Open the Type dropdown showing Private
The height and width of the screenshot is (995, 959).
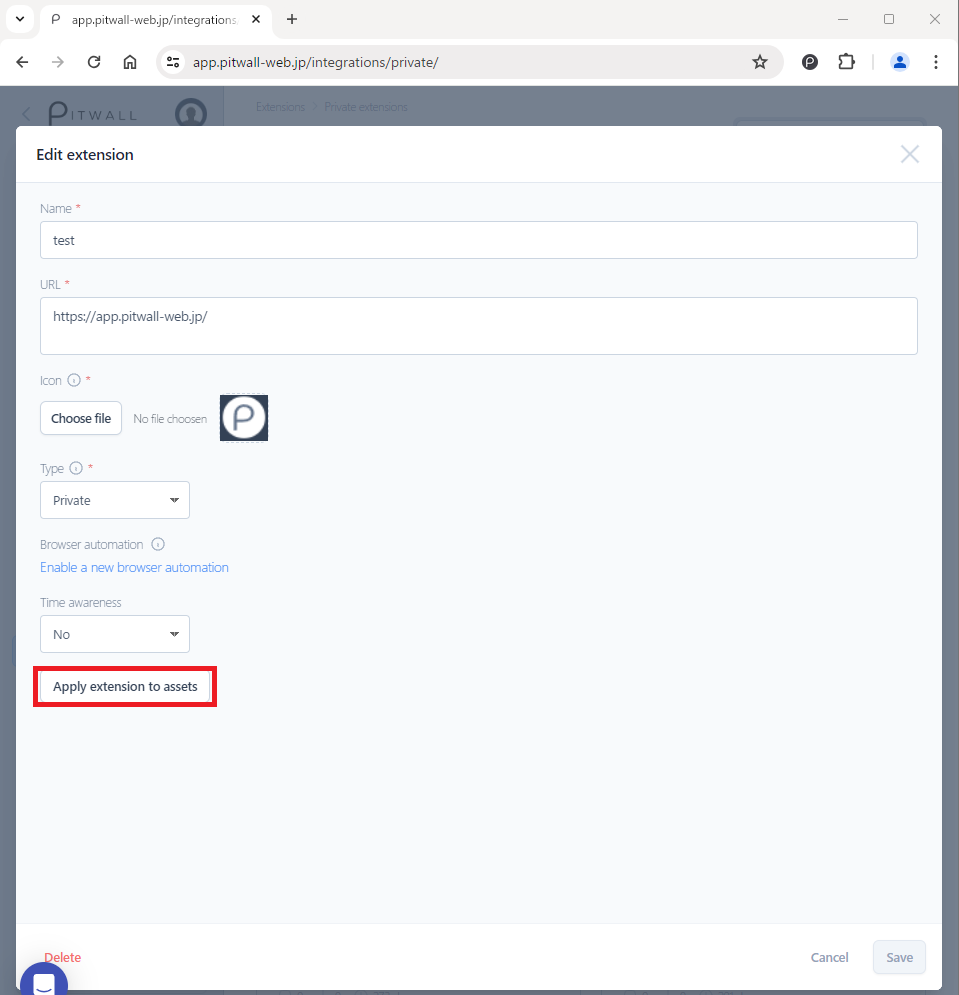tap(114, 500)
